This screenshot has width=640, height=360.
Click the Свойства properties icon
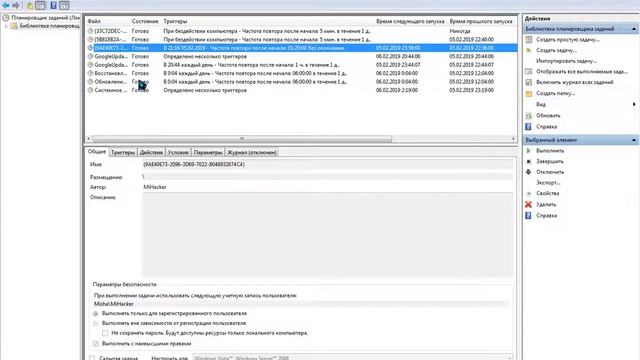(x=529, y=193)
